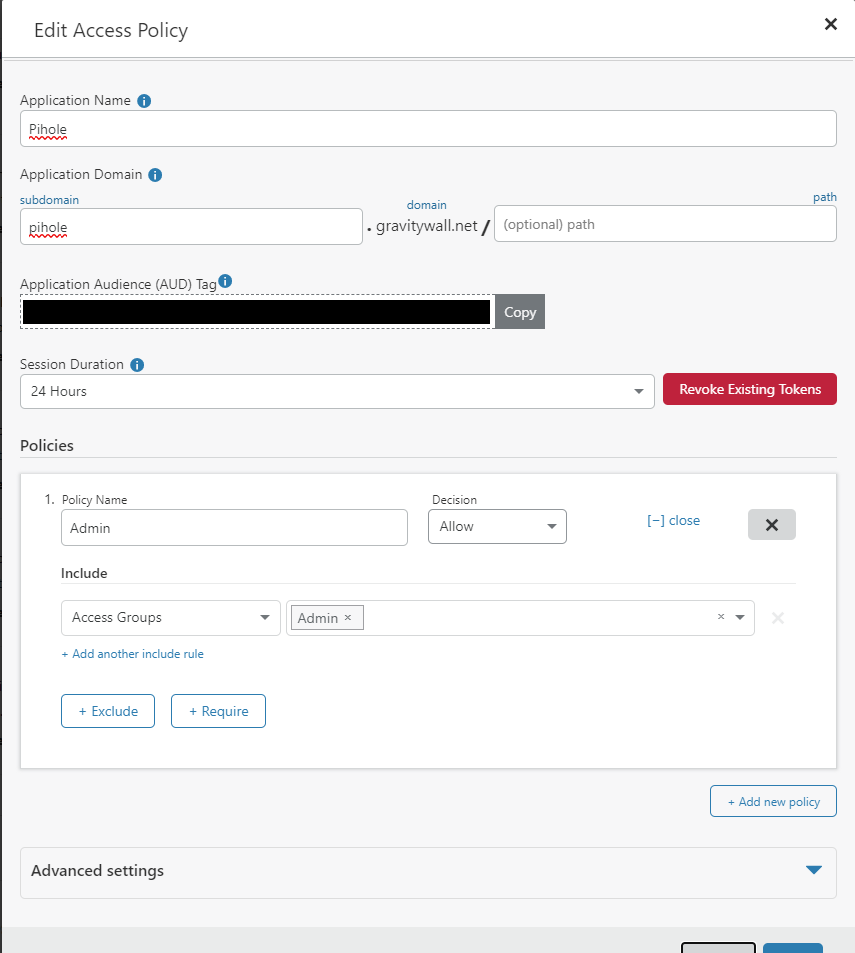Open the Session Duration dropdown
The width and height of the screenshot is (855, 953).
(638, 391)
